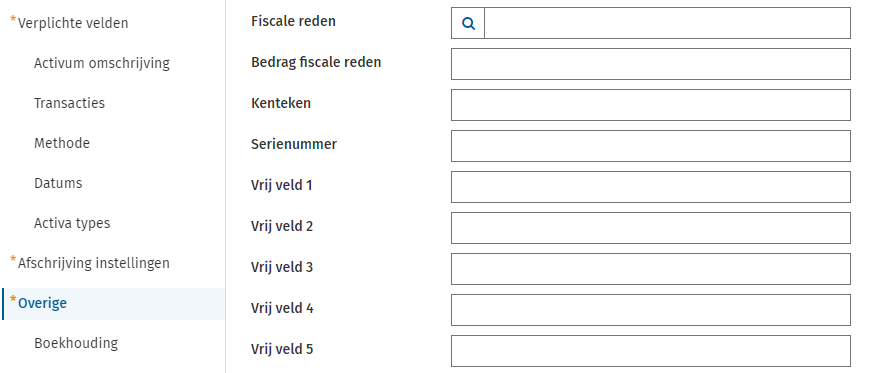Focus the Vrij veld 1 input
The width and height of the screenshot is (879, 373).
(651, 187)
